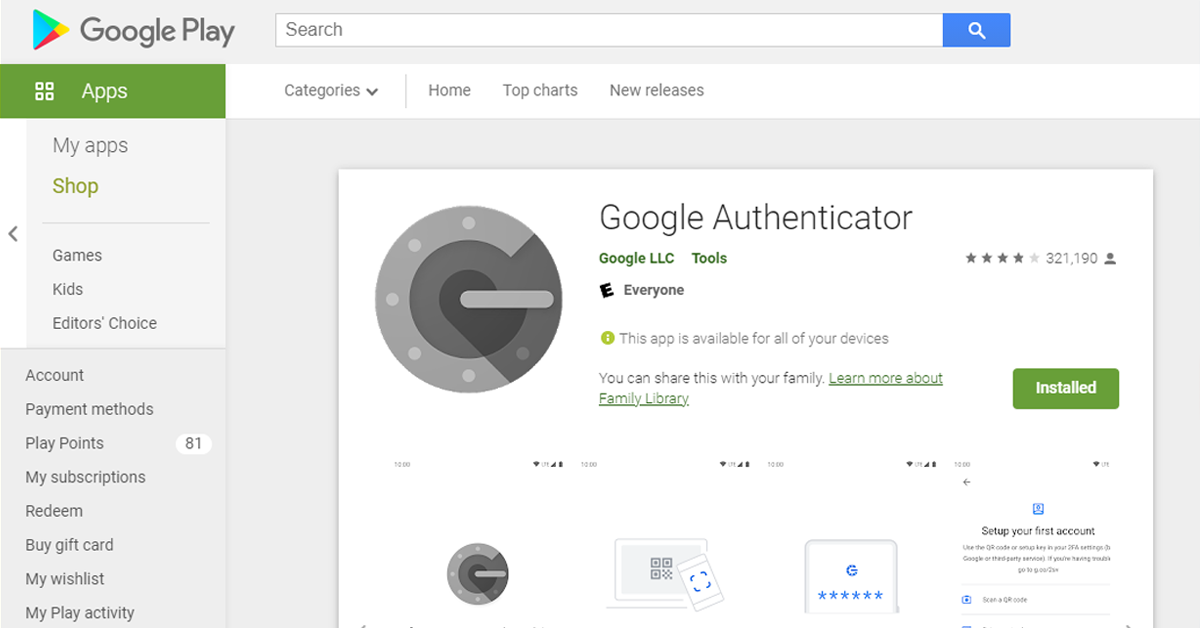This screenshot has height=628, width=1200.
Task: Click the Everyone content rating icon
Action: (x=606, y=290)
